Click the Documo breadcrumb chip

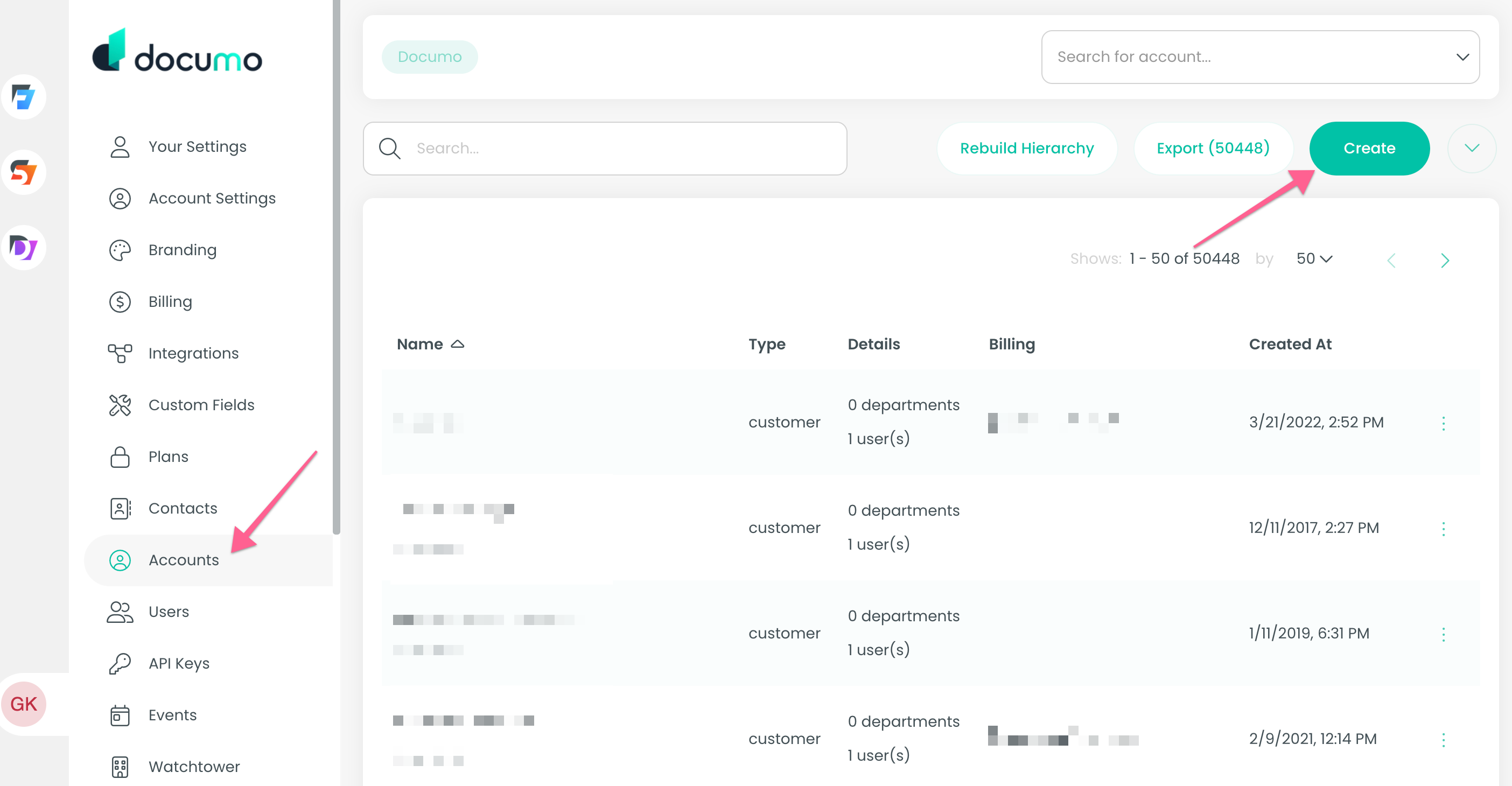pos(430,57)
